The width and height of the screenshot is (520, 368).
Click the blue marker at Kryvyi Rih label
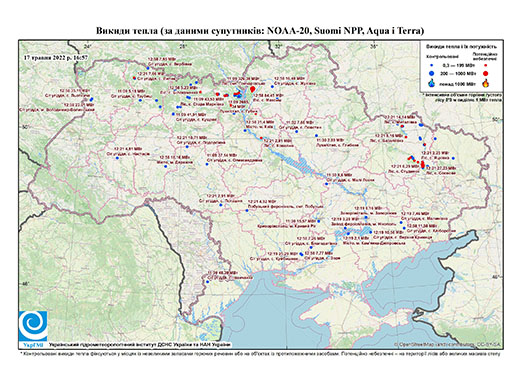319,221
